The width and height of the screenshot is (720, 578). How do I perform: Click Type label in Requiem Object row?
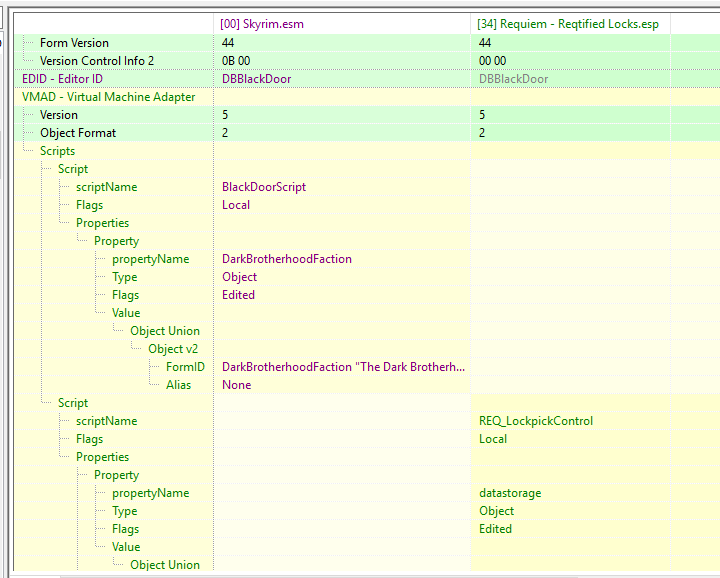click(x=124, y=511)
